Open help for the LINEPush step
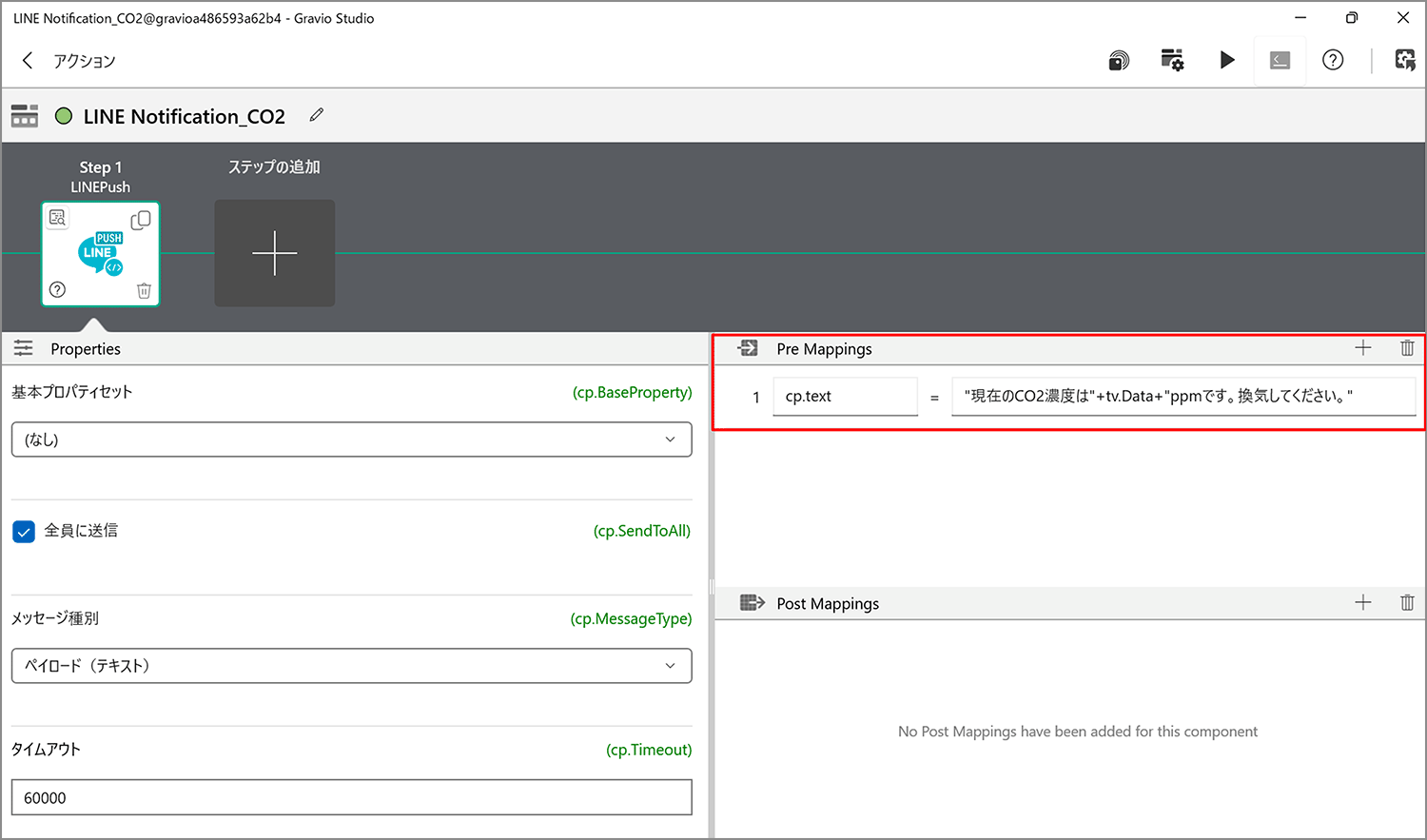Viewport: 1427px width, 840px height. click(x=57, y=289)
